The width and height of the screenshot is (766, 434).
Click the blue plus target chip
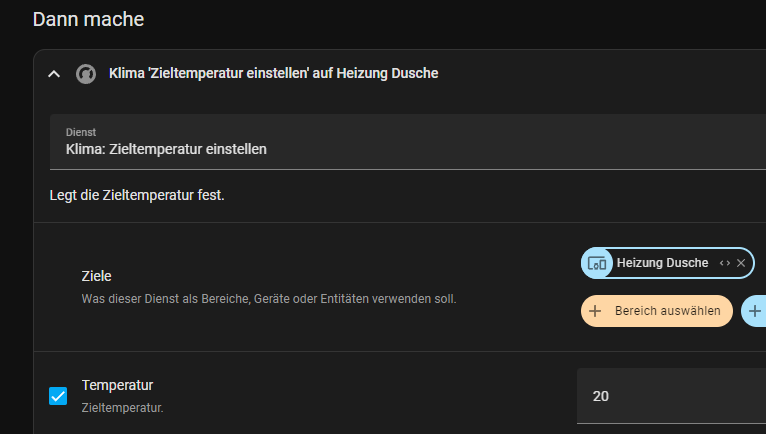pyautogui.click(x=754, y=311)
